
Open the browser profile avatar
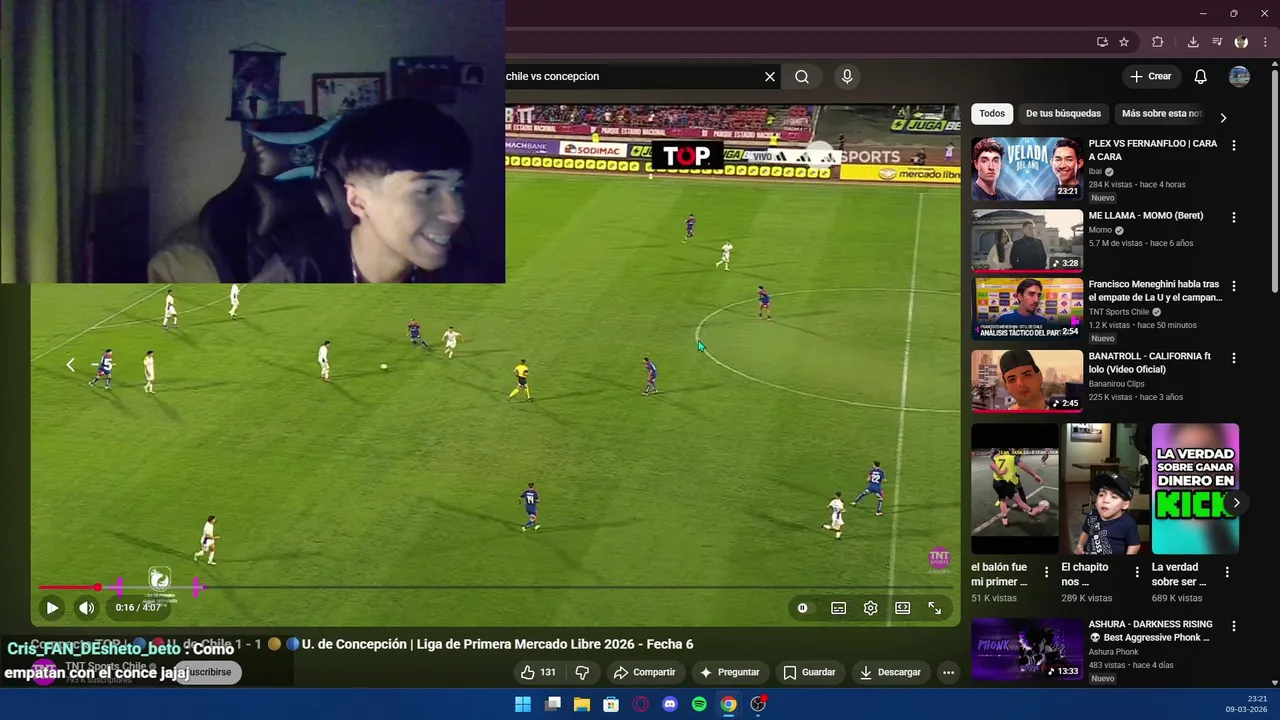click(x=1241, y=42)
